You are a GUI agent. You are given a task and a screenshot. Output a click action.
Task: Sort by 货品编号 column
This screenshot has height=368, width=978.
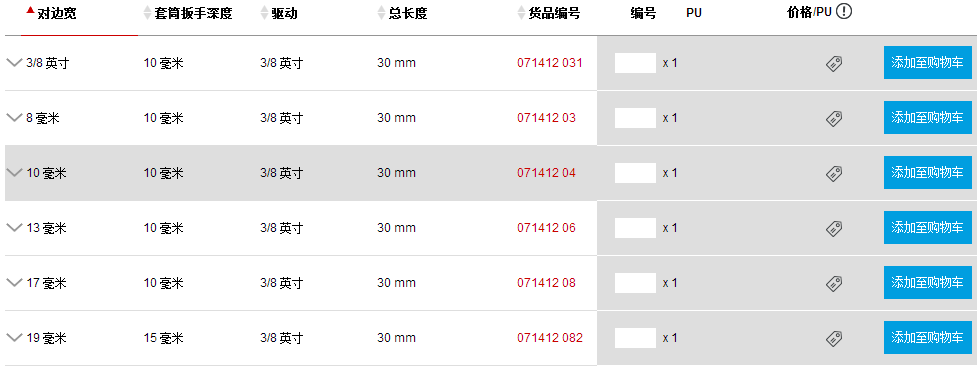pos(550,13)
